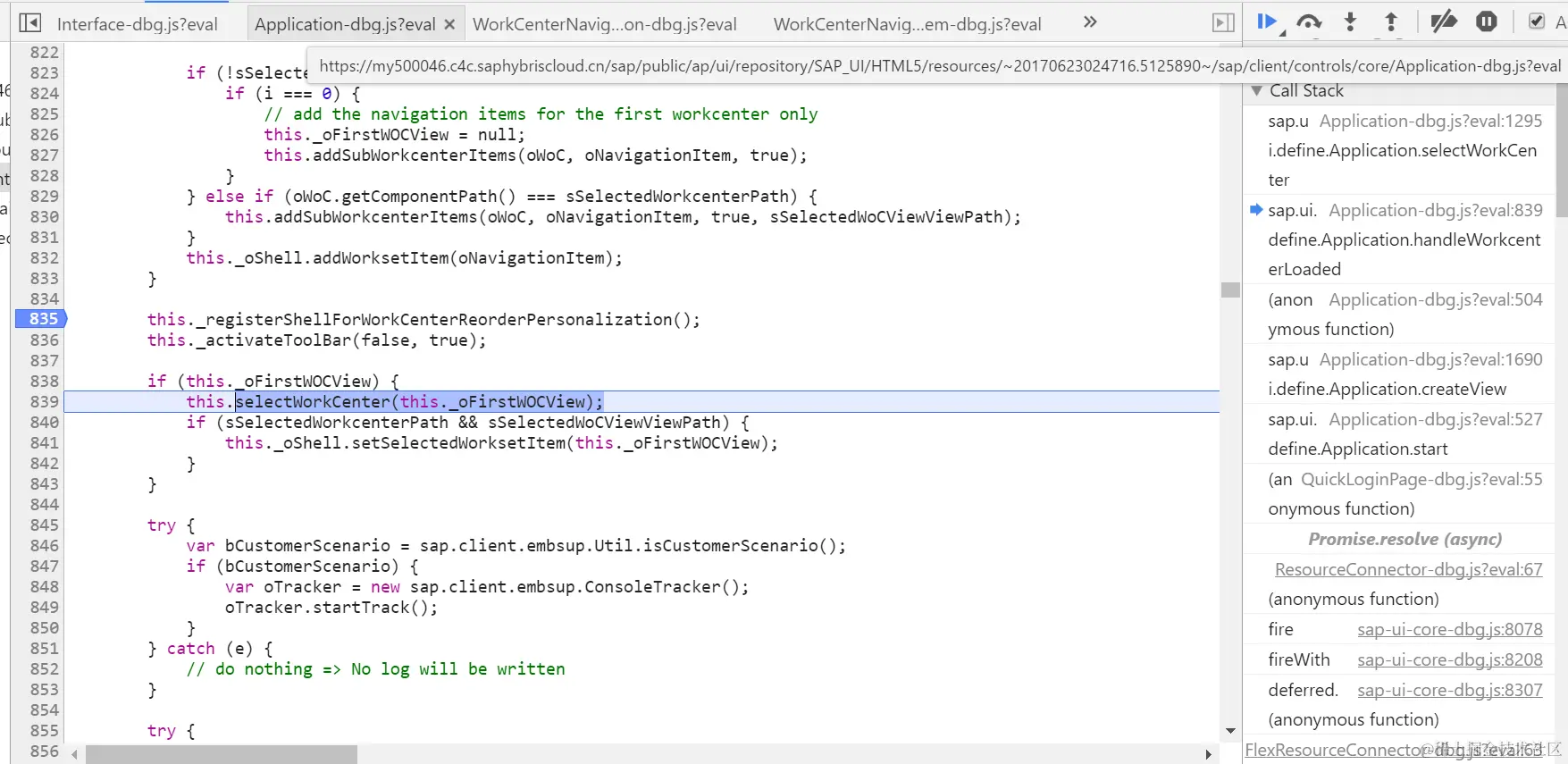Click the setSelectedWorksetItem code line
The width and height of the screenshot is (1568, 764).
(x=501, y=442)
